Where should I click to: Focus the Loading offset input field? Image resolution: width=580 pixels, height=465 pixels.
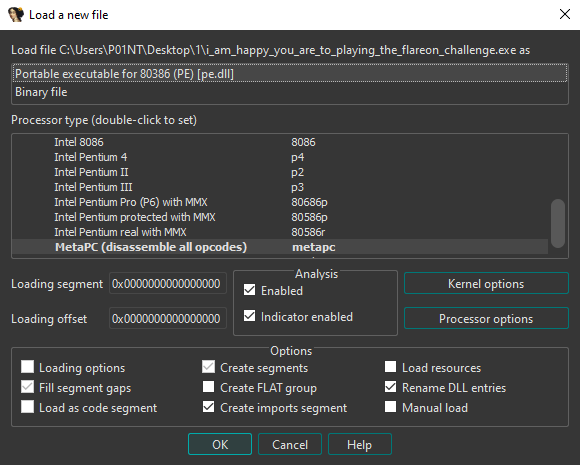coord(168,319)
